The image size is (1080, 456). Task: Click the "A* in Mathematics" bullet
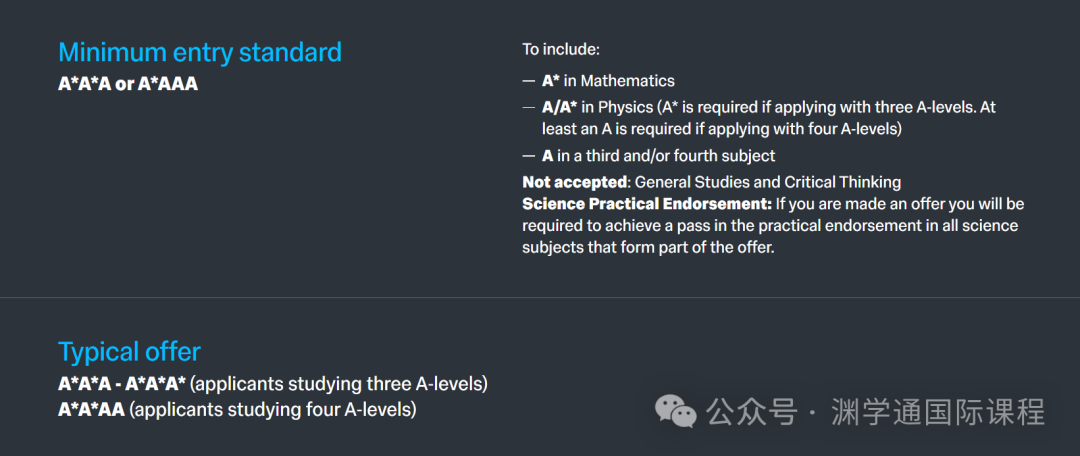pyautogui.click(x=608, y=81)
